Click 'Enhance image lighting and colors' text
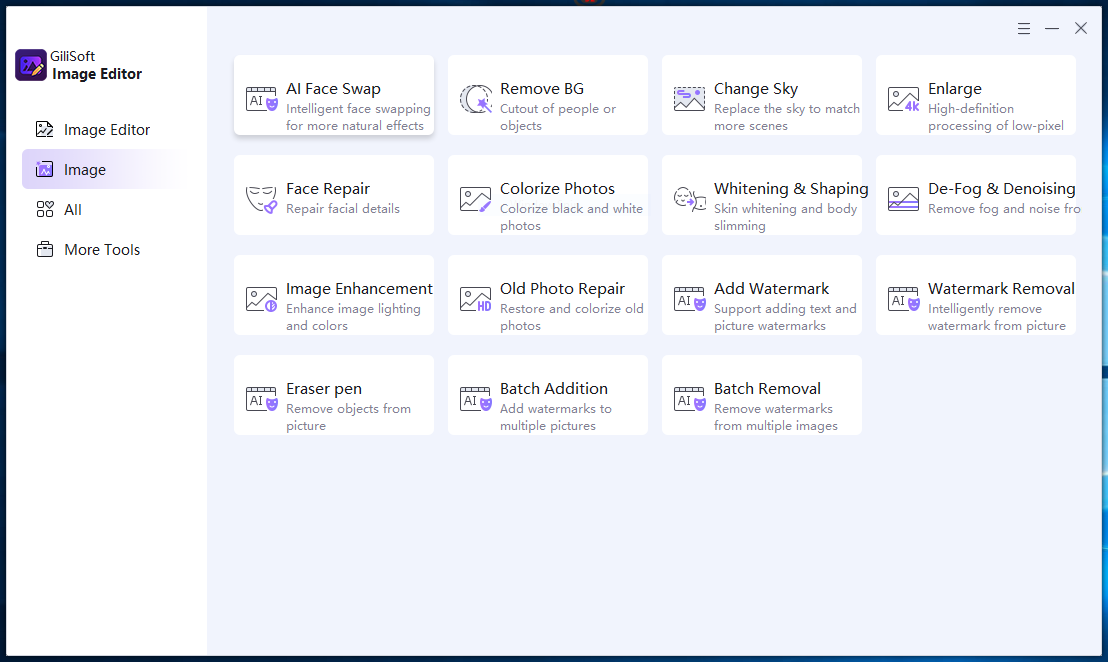 (x=353, y=317)
